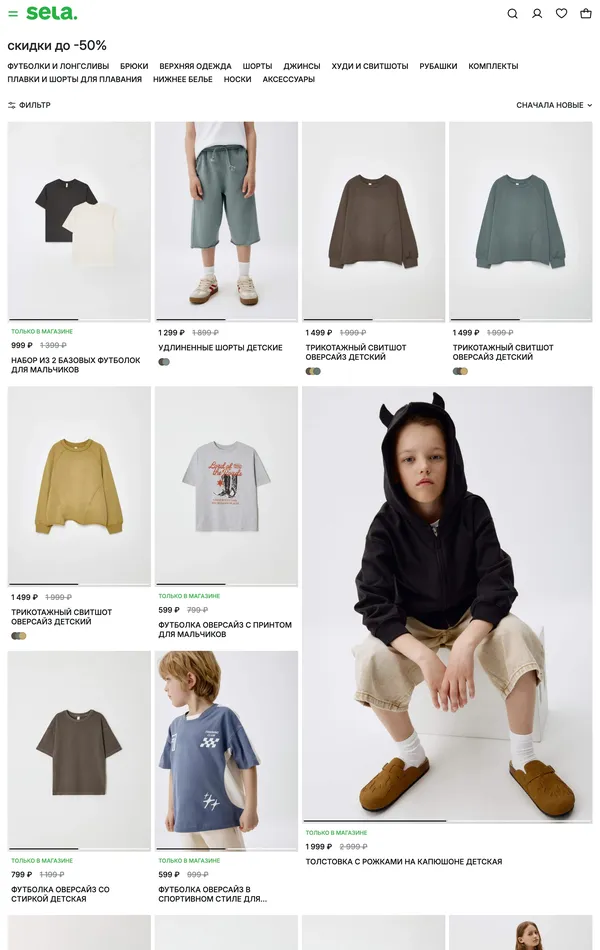Choose color swatch under mustard sweatshirt

[19, 636]
